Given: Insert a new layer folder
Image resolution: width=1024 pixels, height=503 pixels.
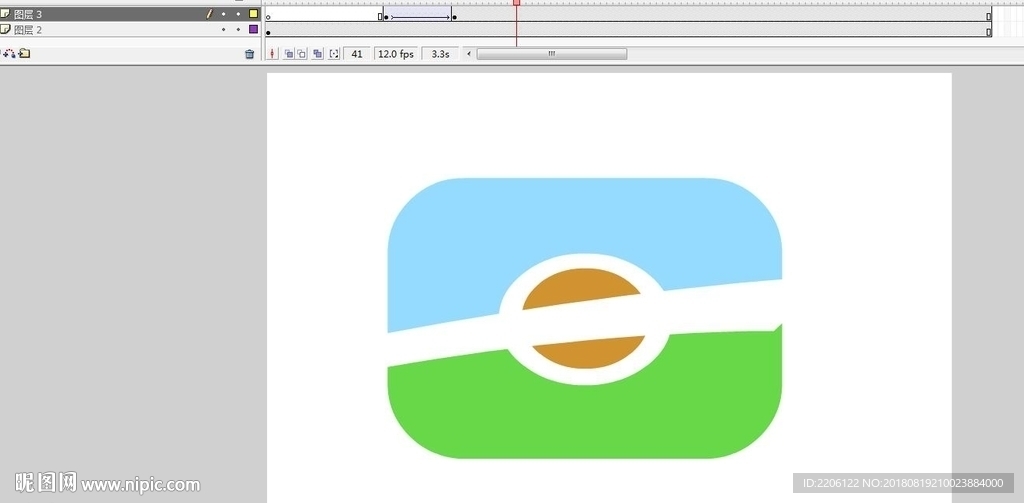Looking at the screenshot, I should [24, 54].
